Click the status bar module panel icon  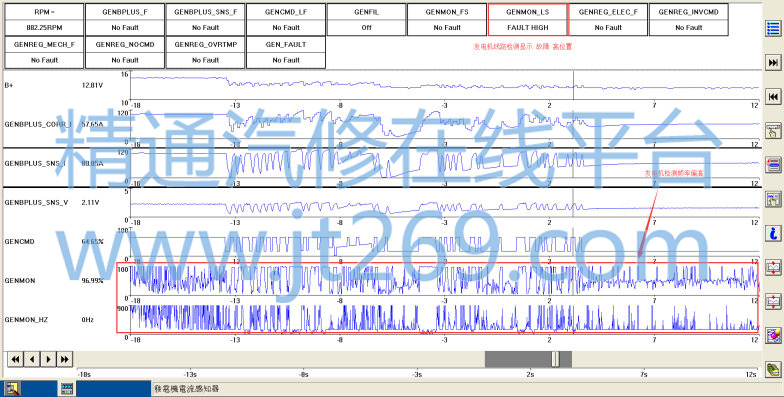coord(67,388)
